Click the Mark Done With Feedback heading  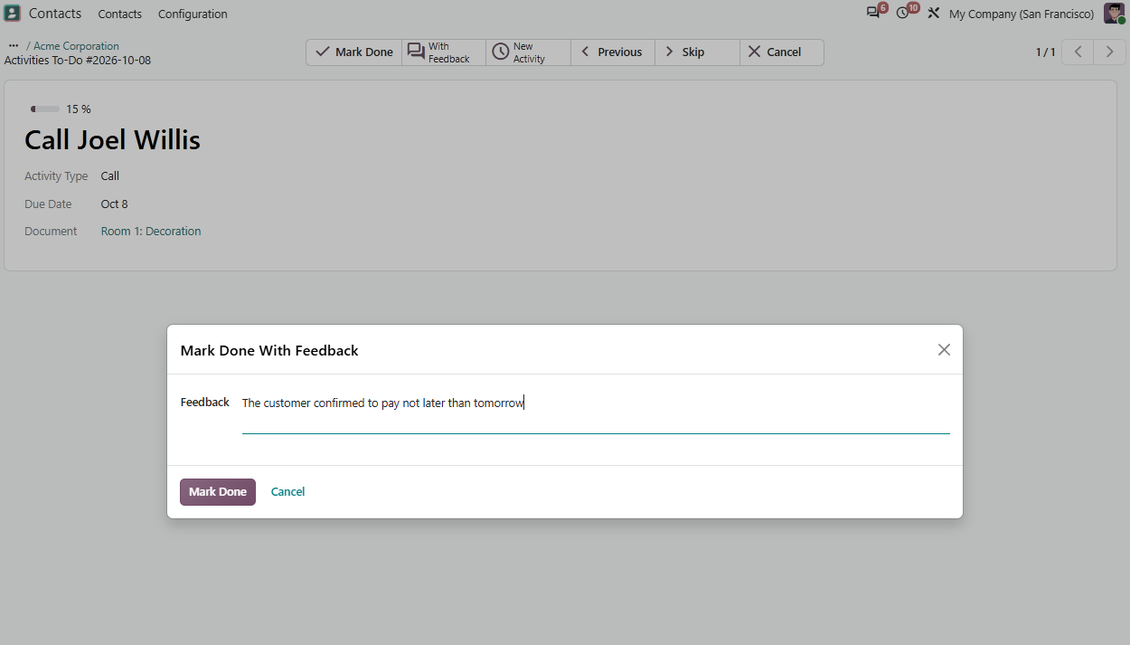point(269,350)
